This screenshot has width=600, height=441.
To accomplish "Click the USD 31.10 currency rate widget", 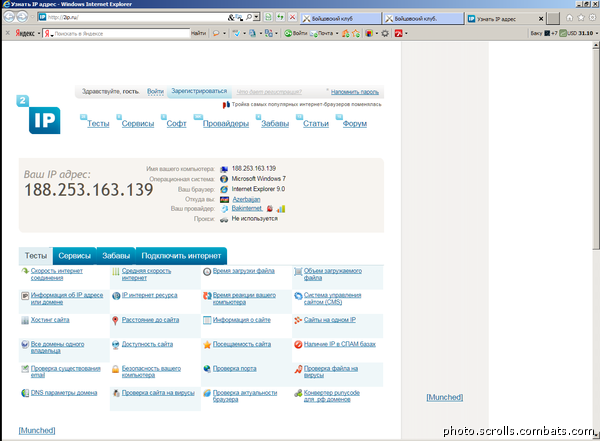I will click(x=576, y=33).
